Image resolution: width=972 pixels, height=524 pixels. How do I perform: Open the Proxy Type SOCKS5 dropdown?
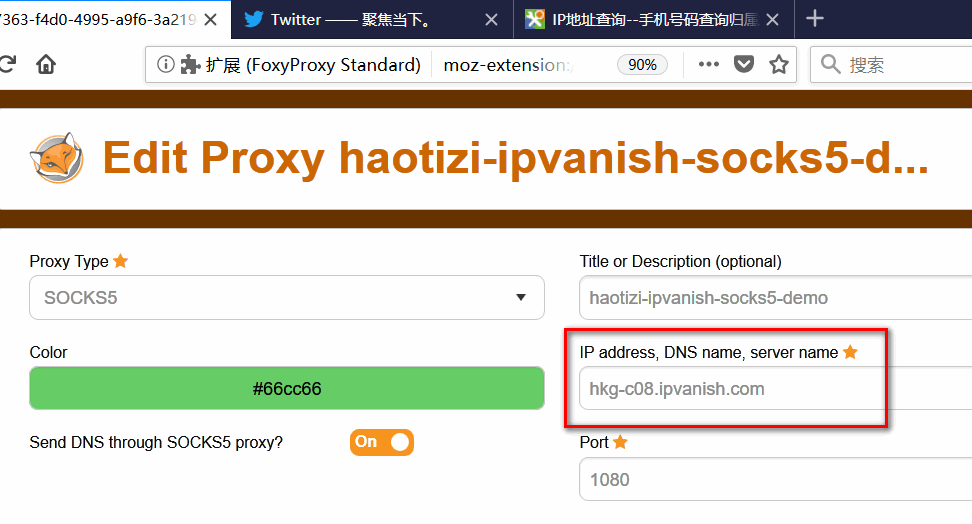click(286, 298)
